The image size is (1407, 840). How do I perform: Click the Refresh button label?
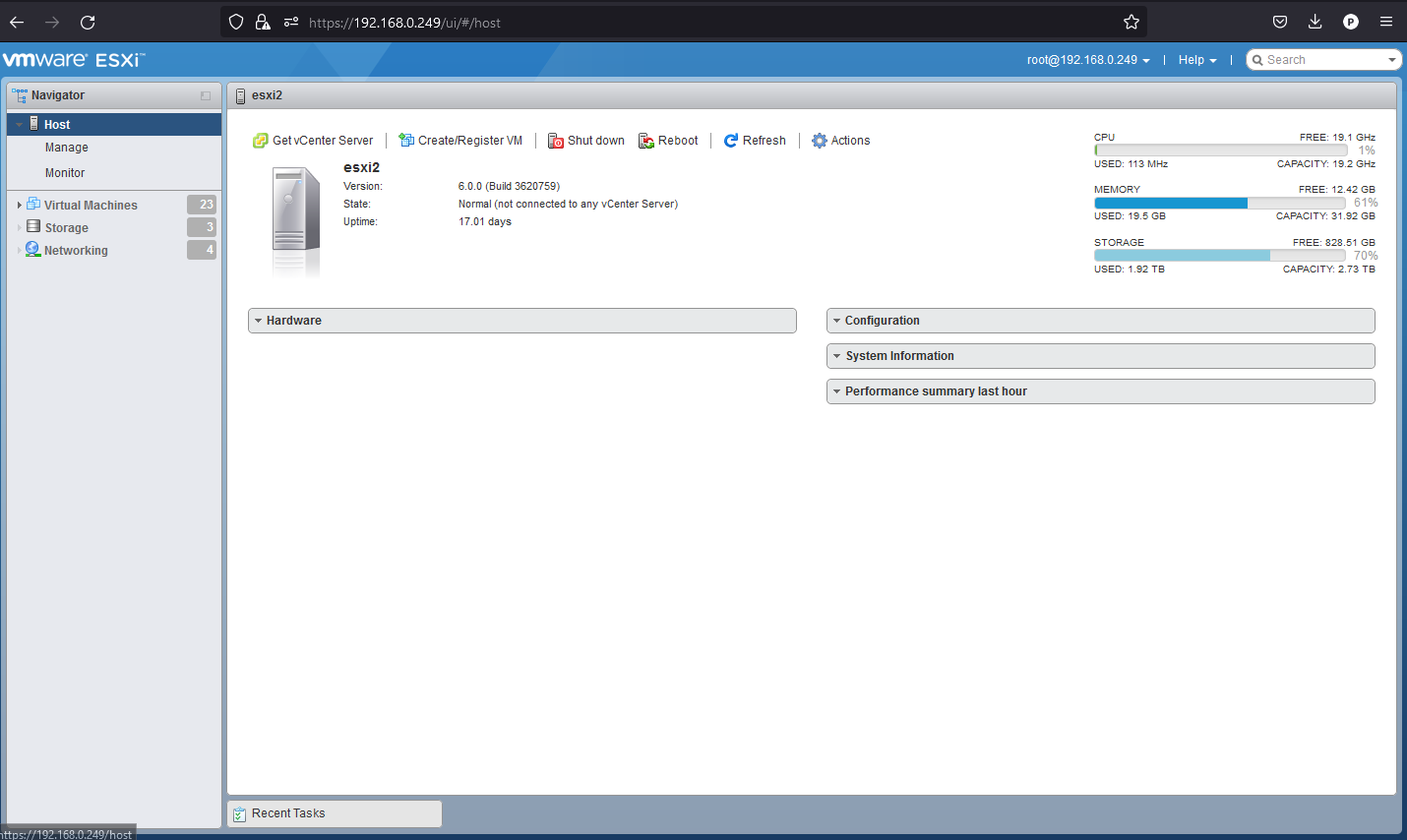765,141
